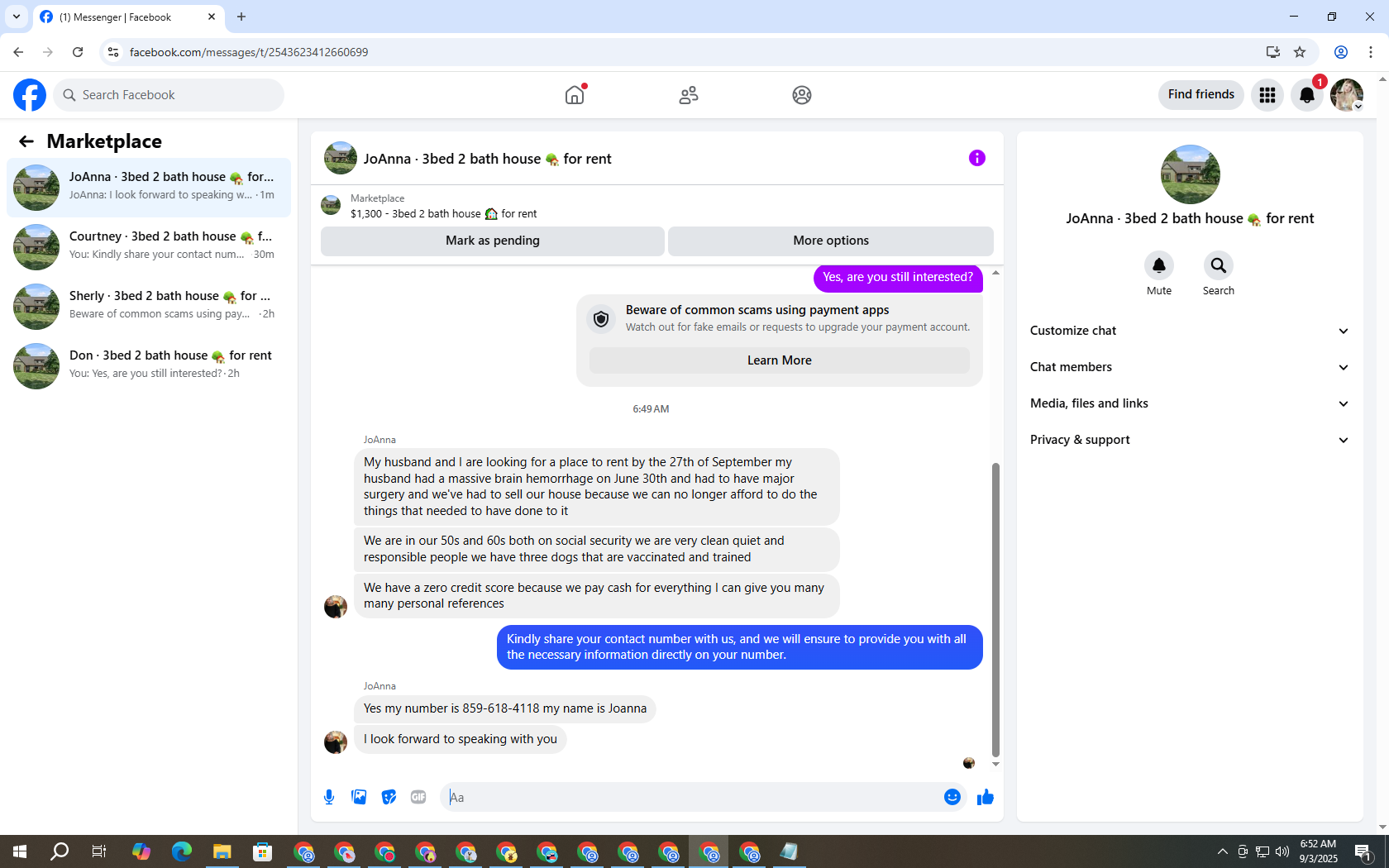The width and height of the screenshot is (1389, 868).
Task: Open File Explorer from taskbar
Action: pos(222,851)
